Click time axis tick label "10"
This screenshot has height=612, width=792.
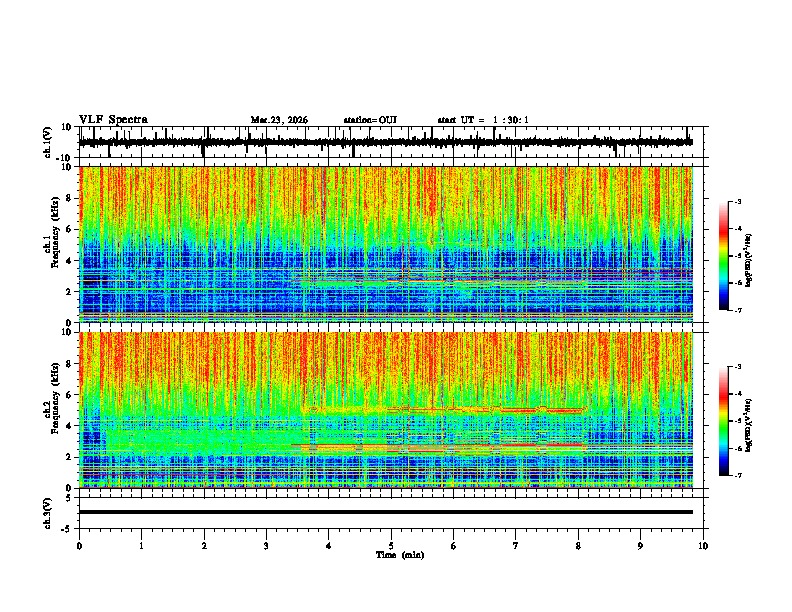tap(703, 546)
